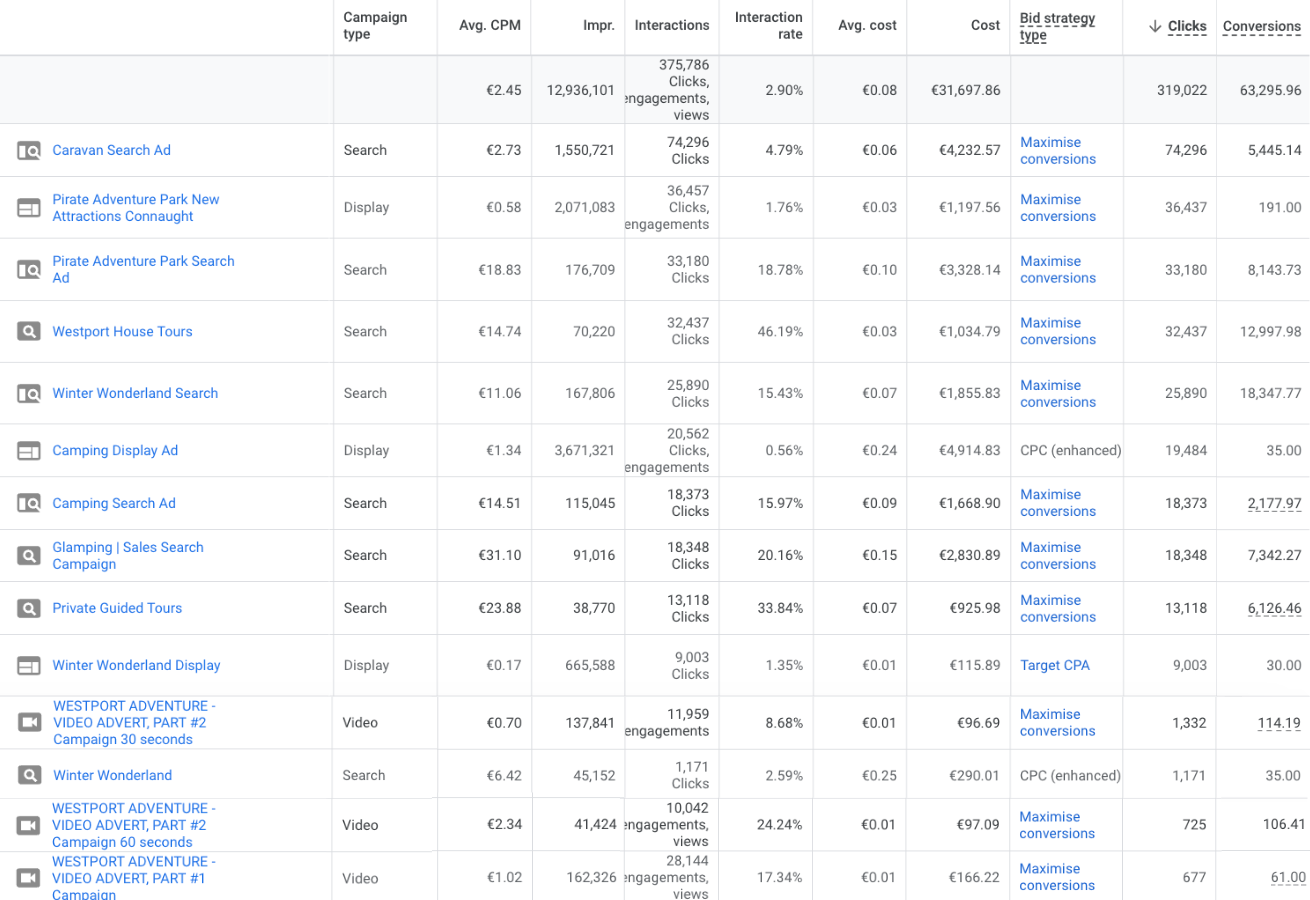The image size is (1310, 900).
Task: Click Target CPA bid strategy for Winter Wonderland Display
Action: 1054,665
